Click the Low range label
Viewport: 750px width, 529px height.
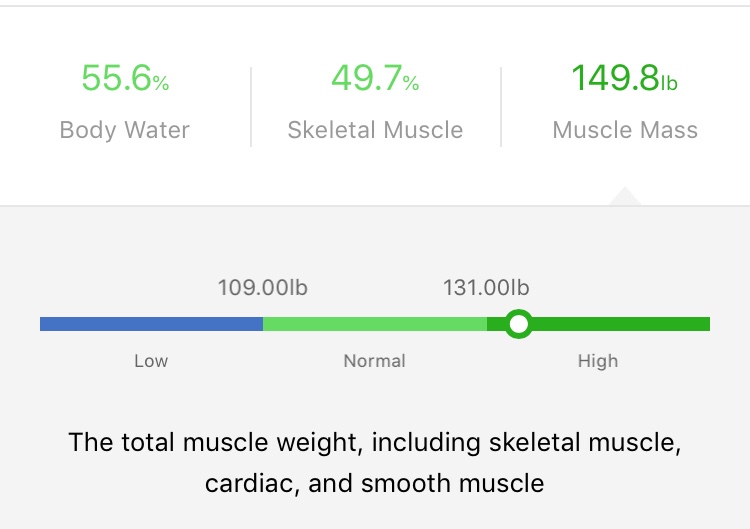[151, 361]
